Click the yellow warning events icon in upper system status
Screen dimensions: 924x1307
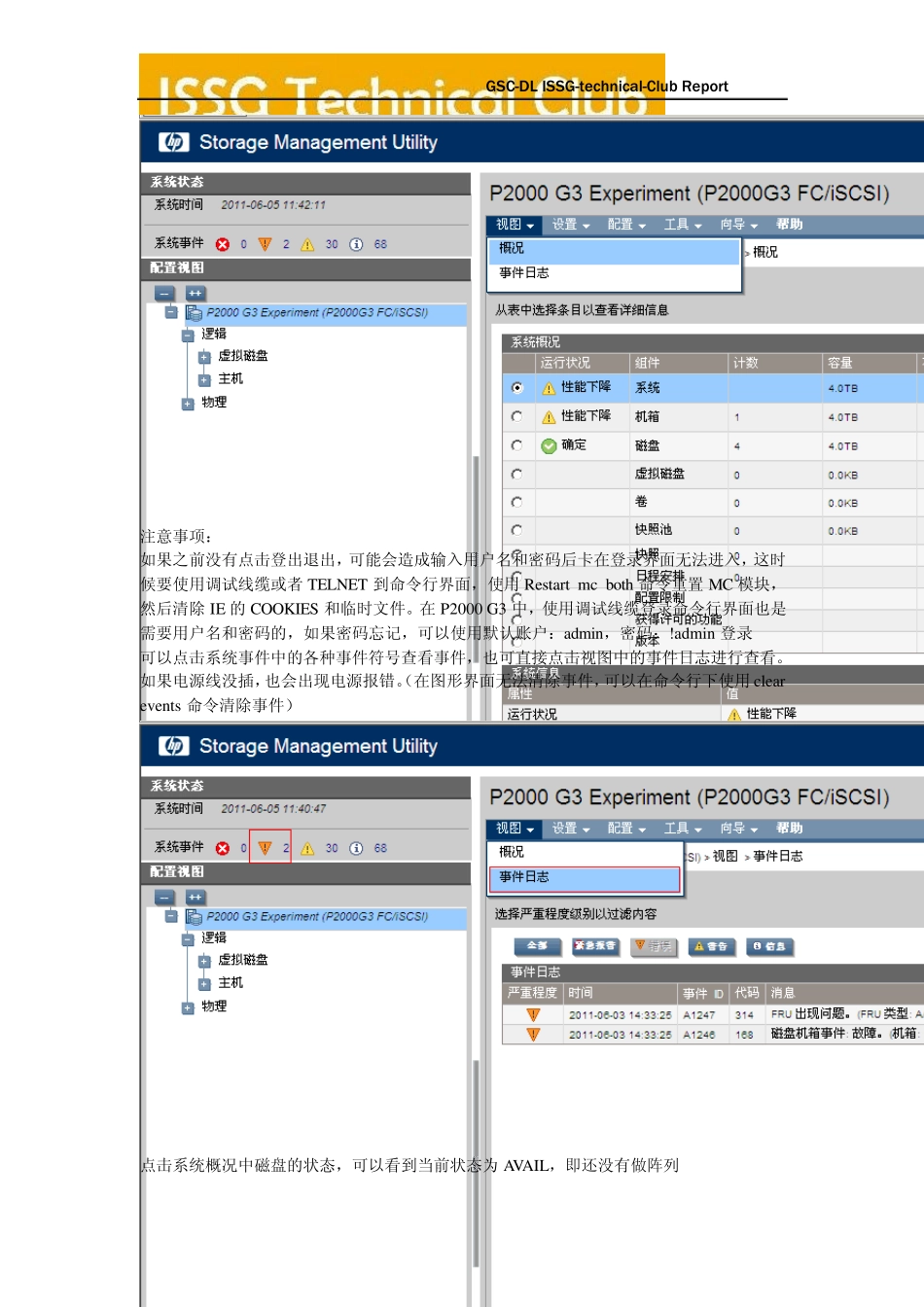pos(307,244)
